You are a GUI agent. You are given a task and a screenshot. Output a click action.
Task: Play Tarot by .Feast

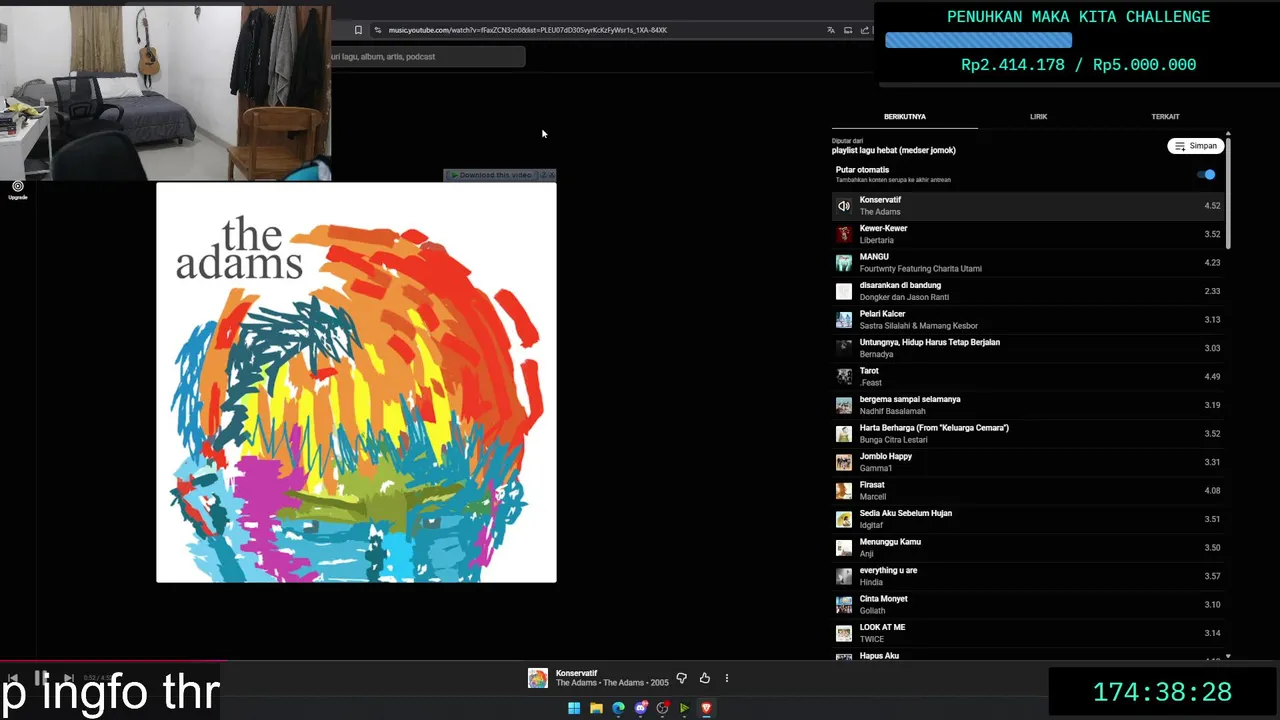(x=1030, y=377)
